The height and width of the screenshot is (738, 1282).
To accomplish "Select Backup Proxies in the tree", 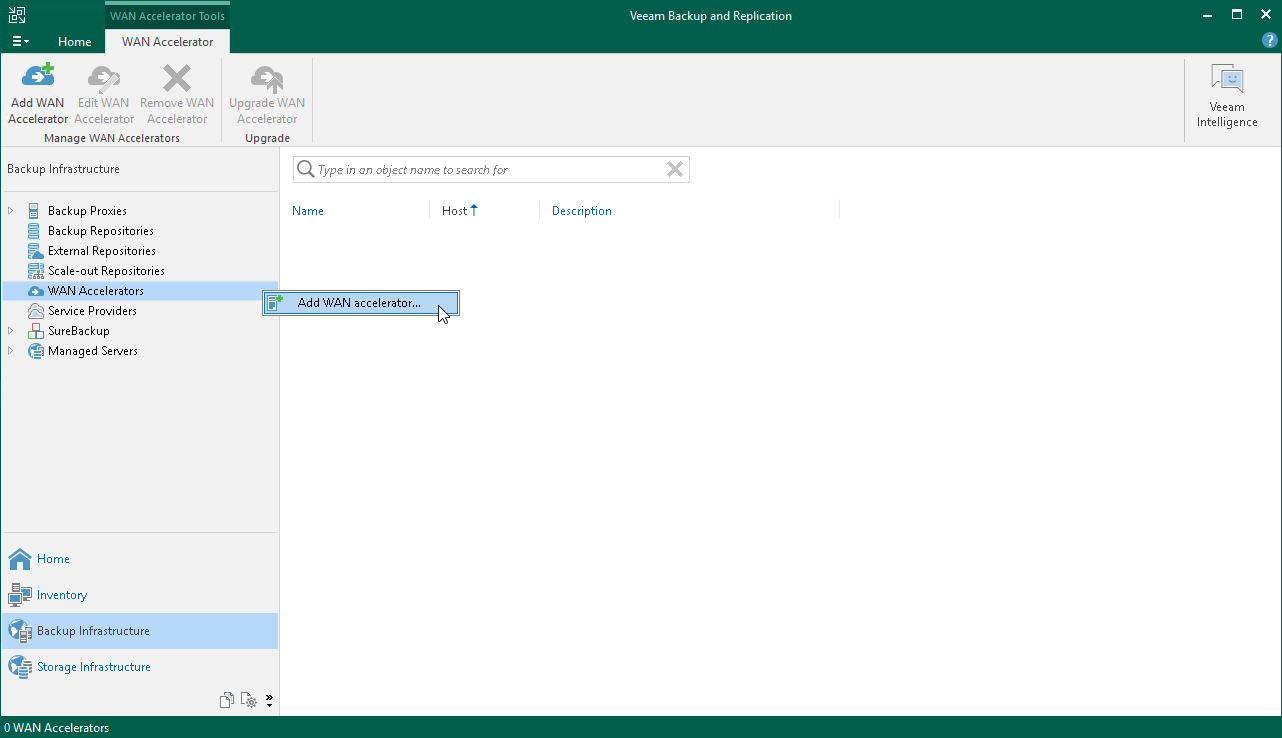I will 87,211.
